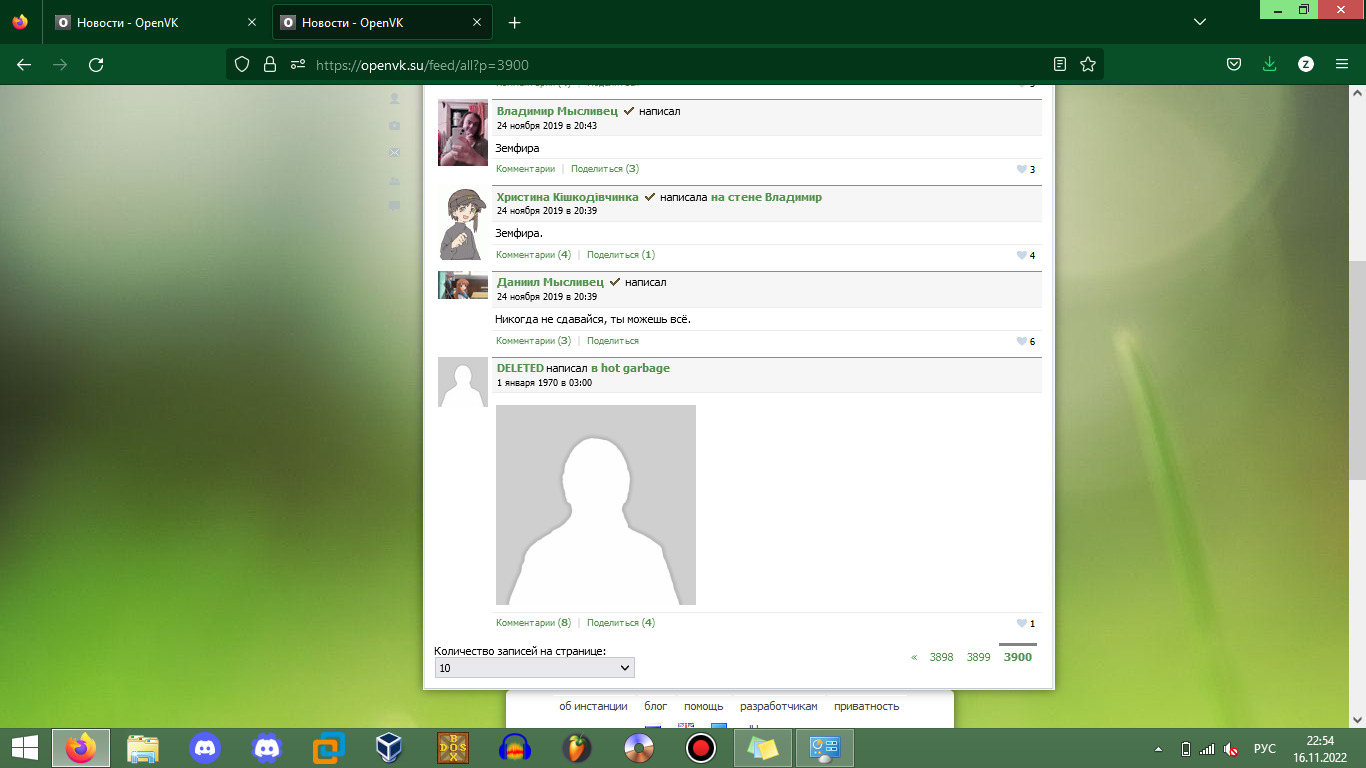Like the 'Никогда не сдавайся' post
Image resolution: width=1366 pixels, height=768 pixels.
[x=1021, y=342]
